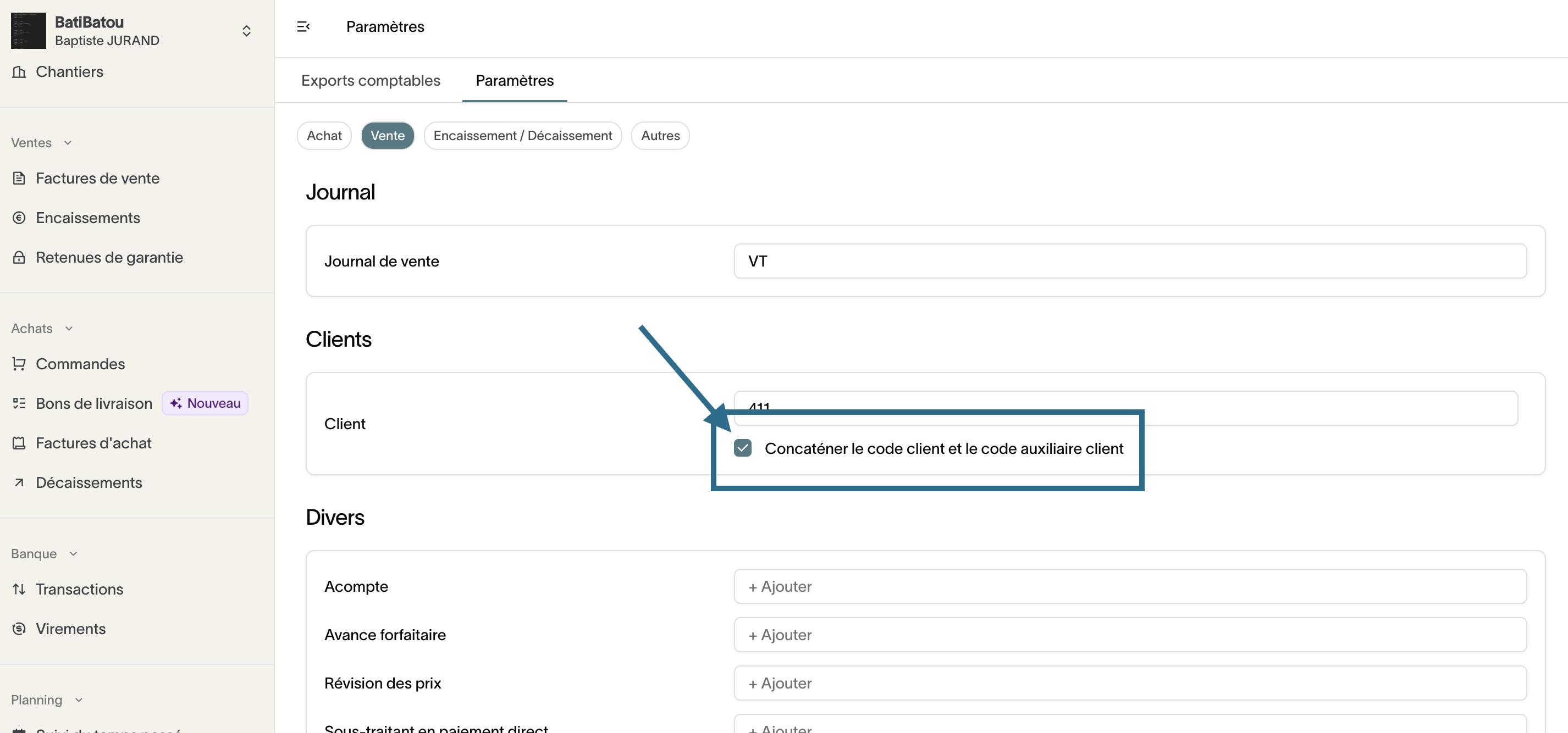Collapse the Ventes sidebar section
Screen dimensions: 1568x733
pos(68,142)
